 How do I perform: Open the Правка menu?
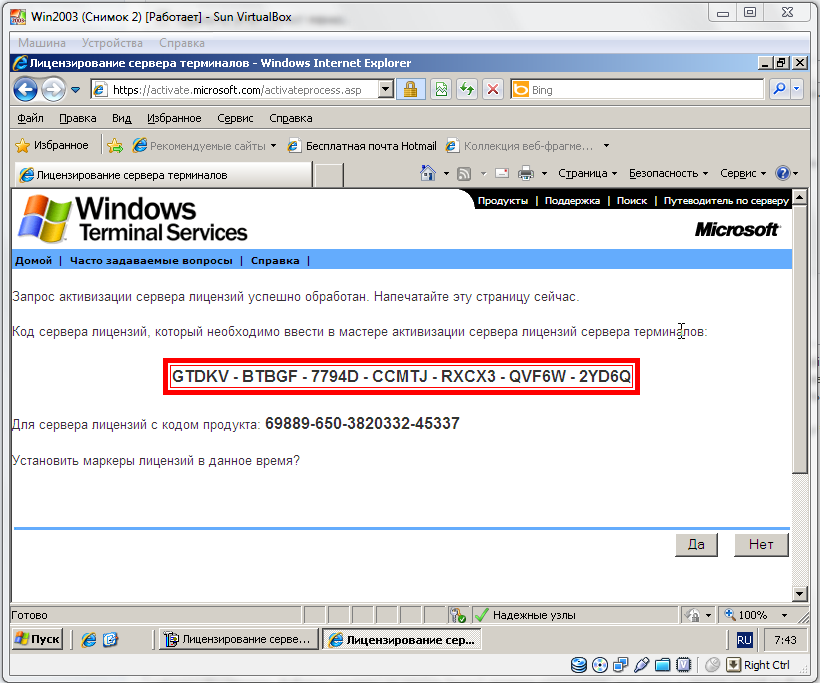[77, 118]
